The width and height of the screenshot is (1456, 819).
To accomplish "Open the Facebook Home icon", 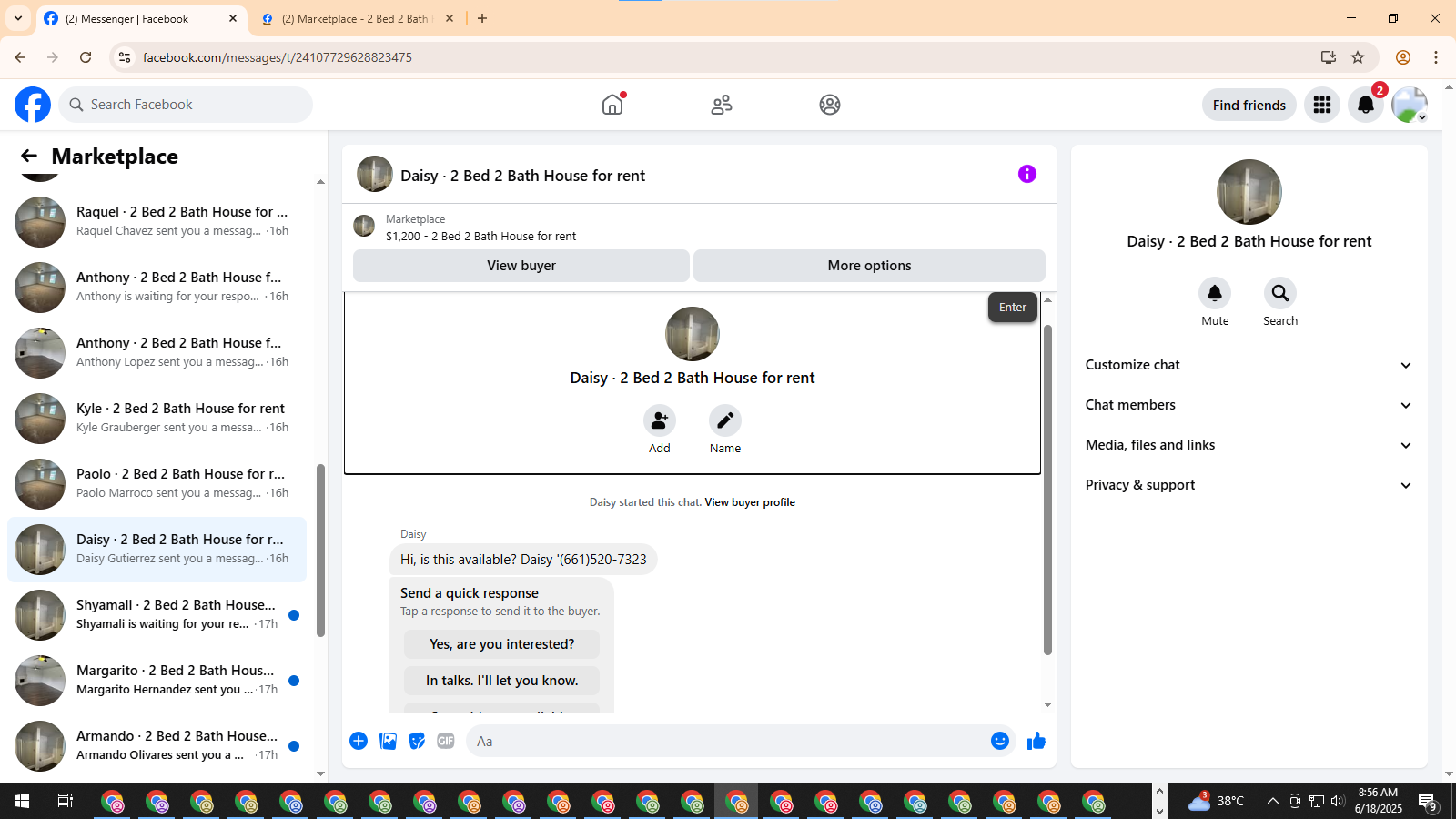I will click(x=612, y=105).
